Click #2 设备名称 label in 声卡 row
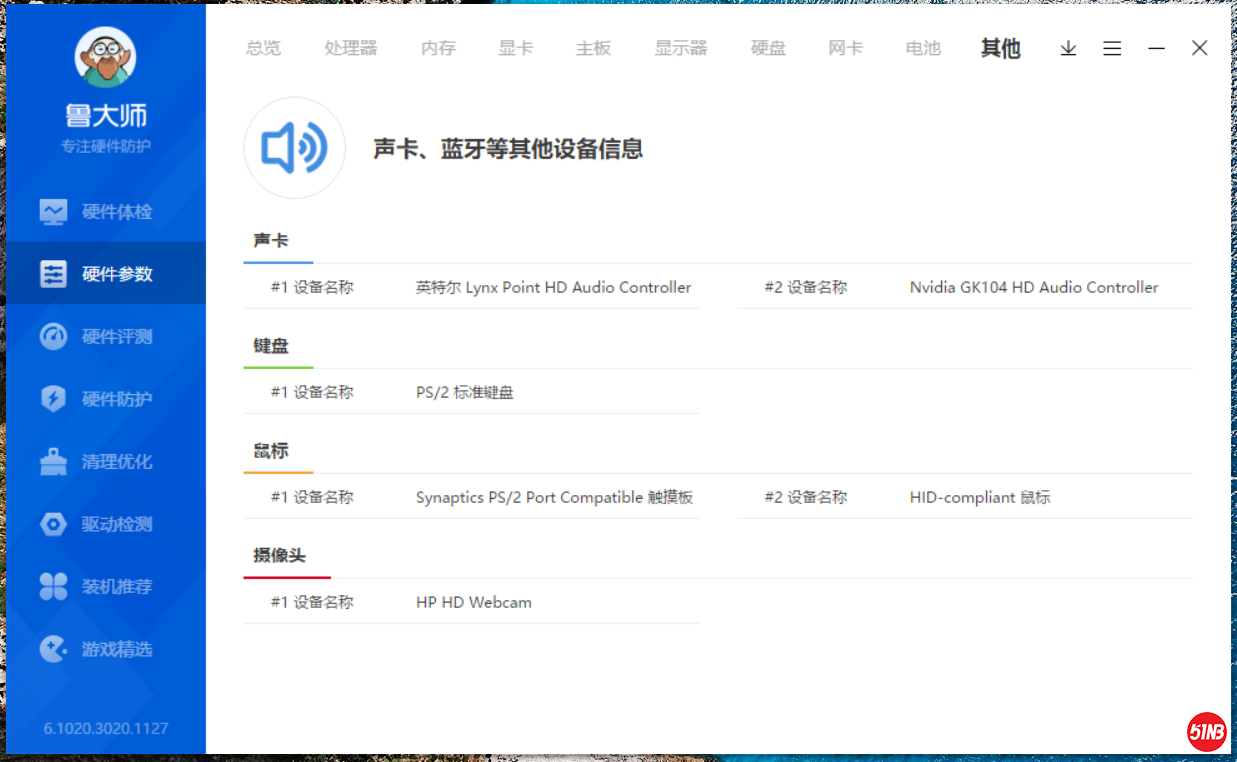The height and width of the screenshot is (762, 1237). coord(806,287)
